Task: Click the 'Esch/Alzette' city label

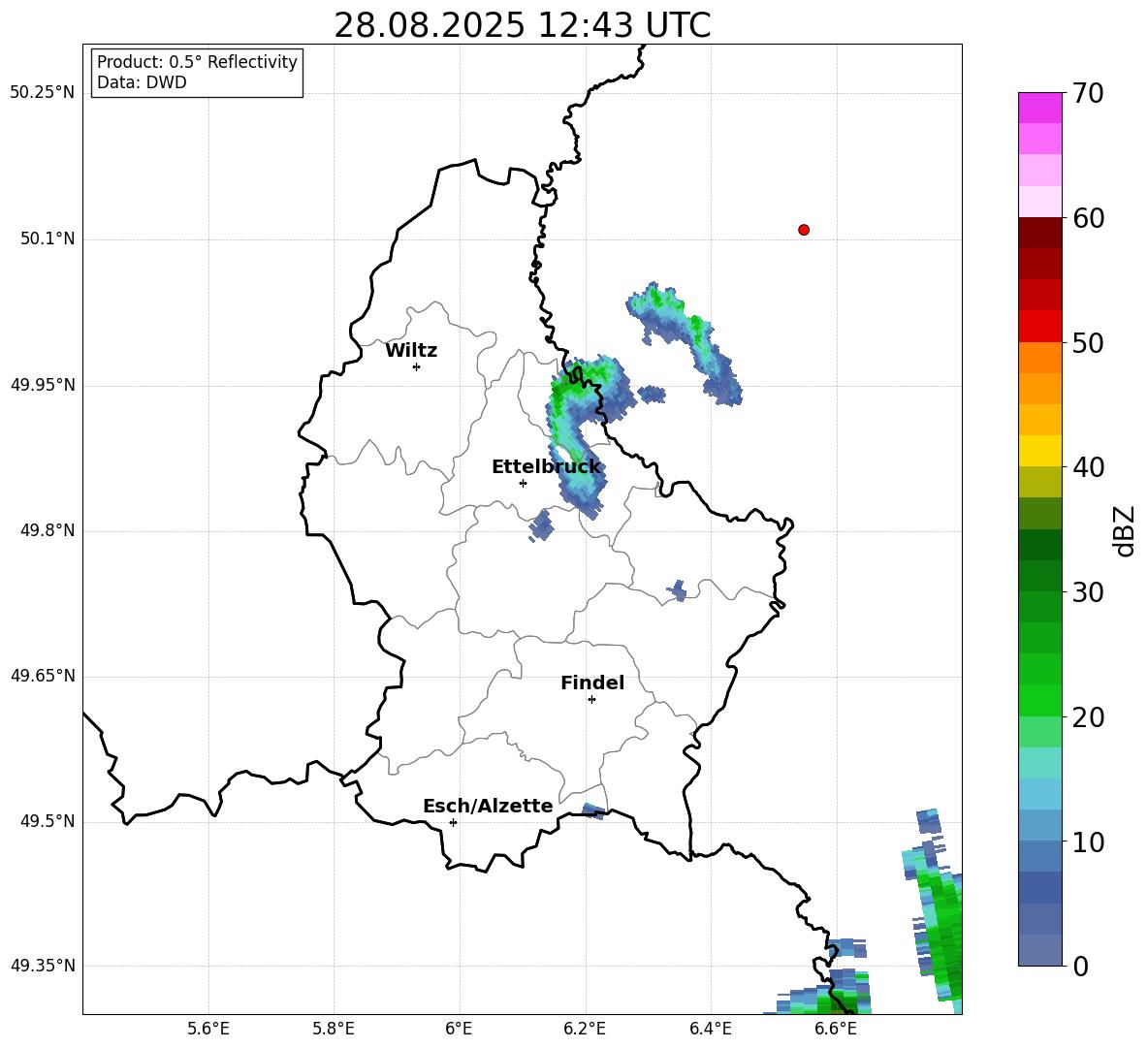Action: [488, 806]
